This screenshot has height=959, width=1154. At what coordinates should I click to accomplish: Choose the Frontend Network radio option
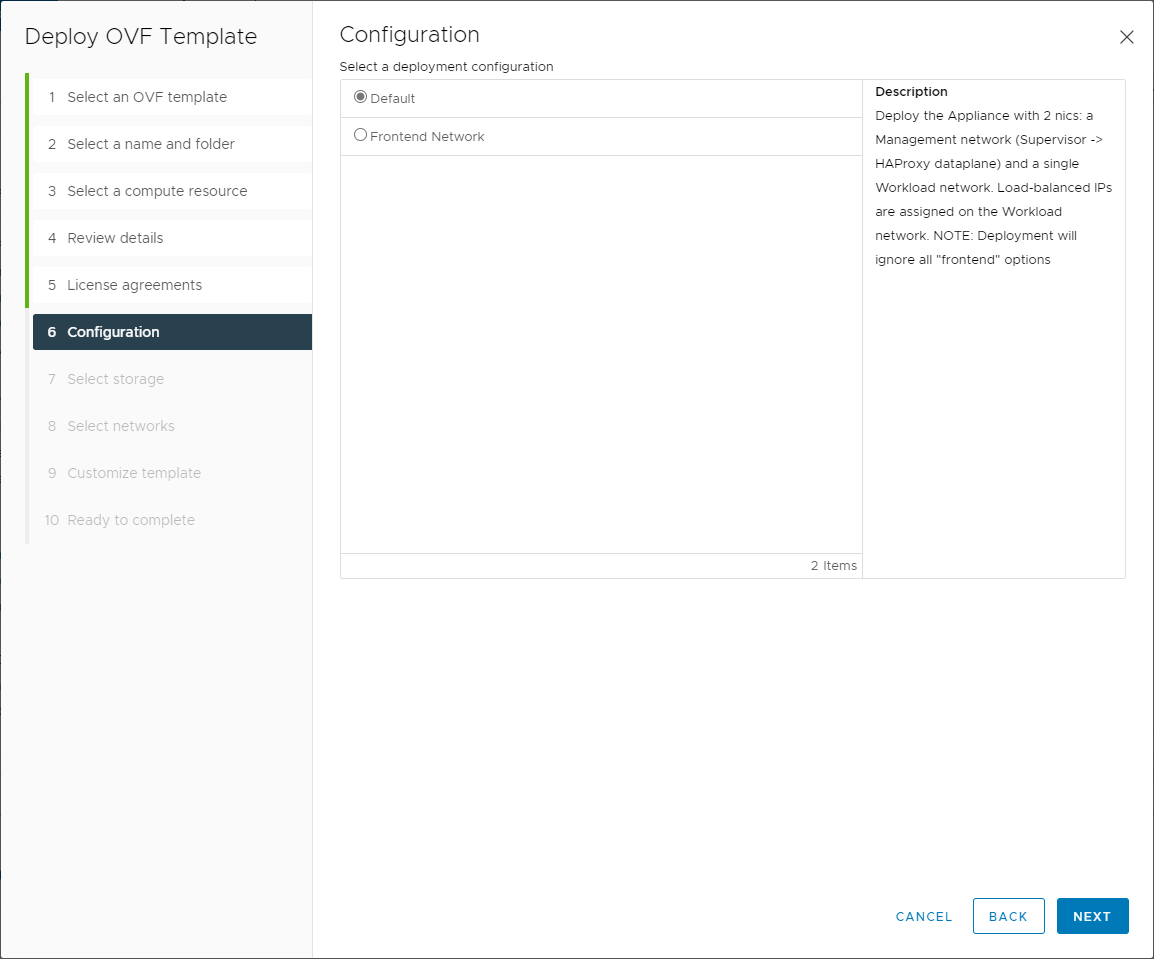pos(361,135)
